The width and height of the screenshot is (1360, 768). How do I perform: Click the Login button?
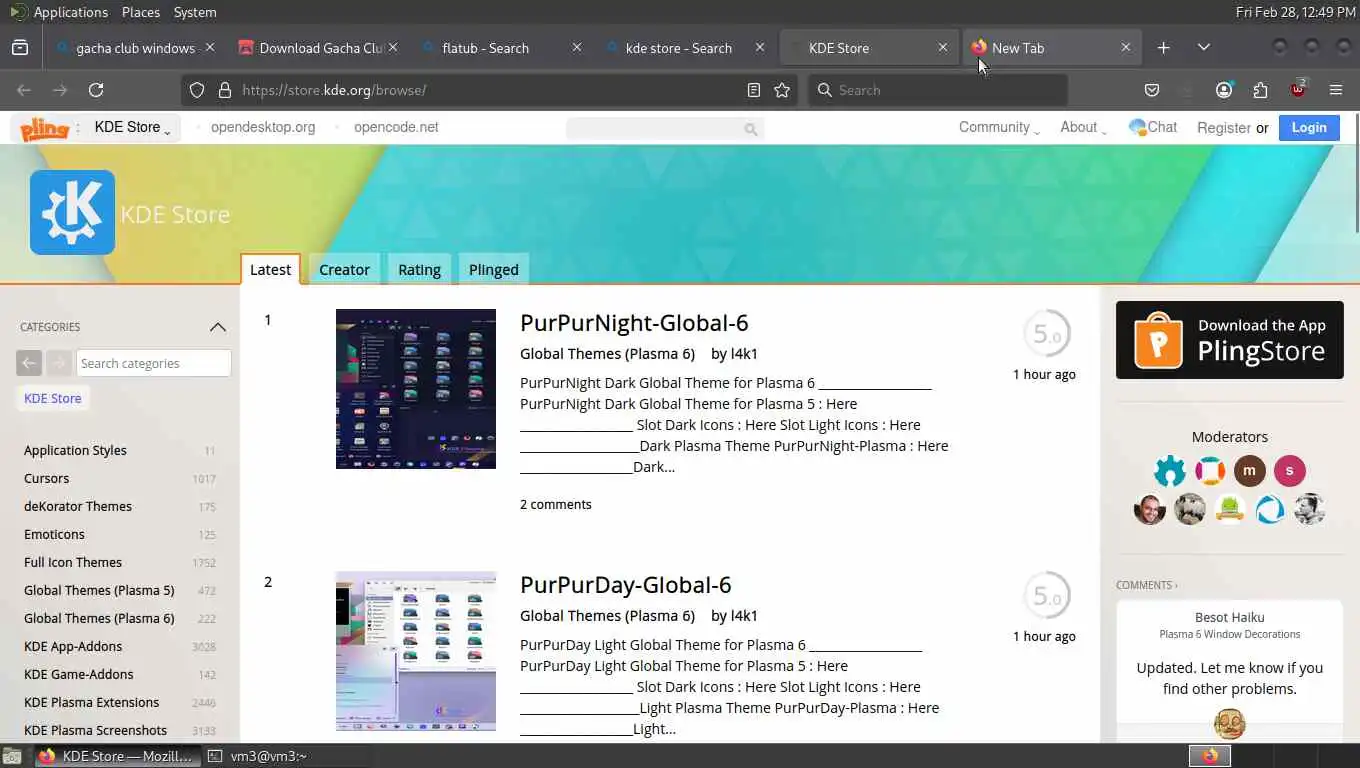(x=1309, y=127)
